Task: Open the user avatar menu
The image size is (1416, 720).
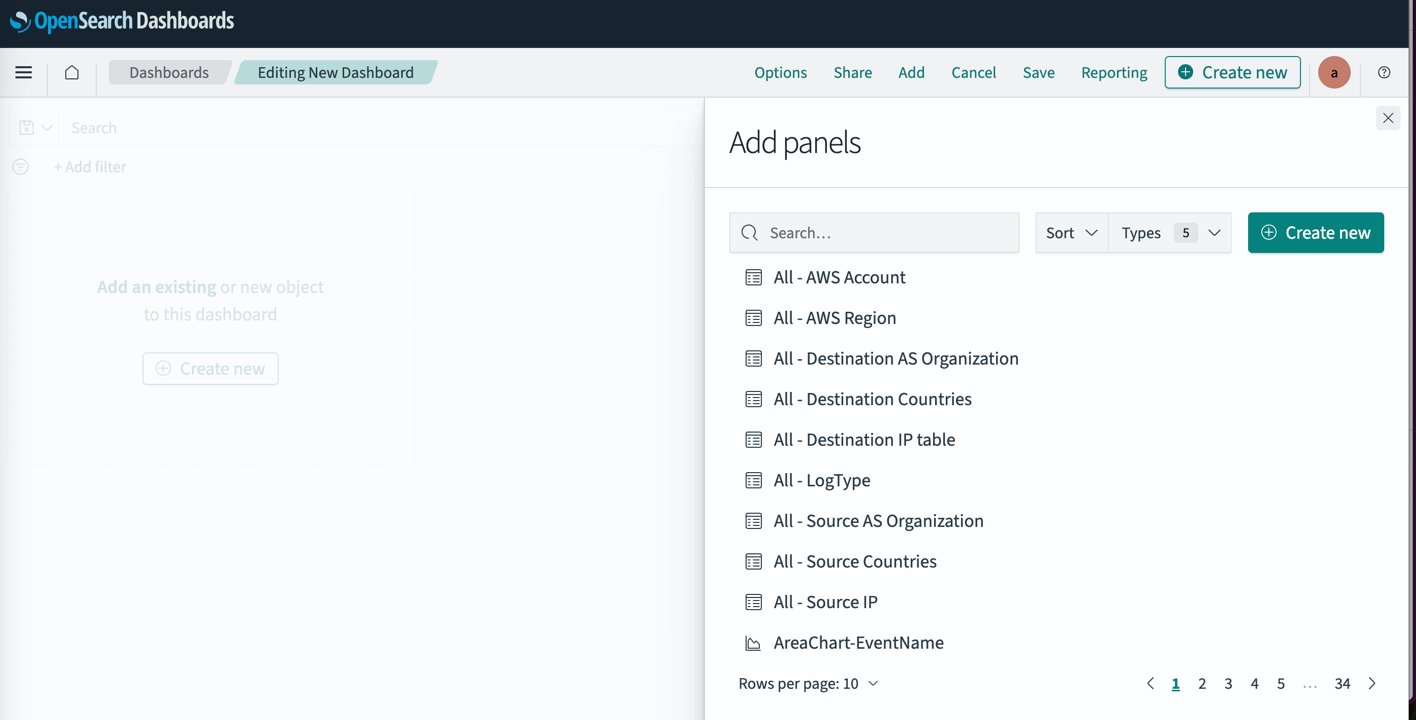Action: (1334, 72)
